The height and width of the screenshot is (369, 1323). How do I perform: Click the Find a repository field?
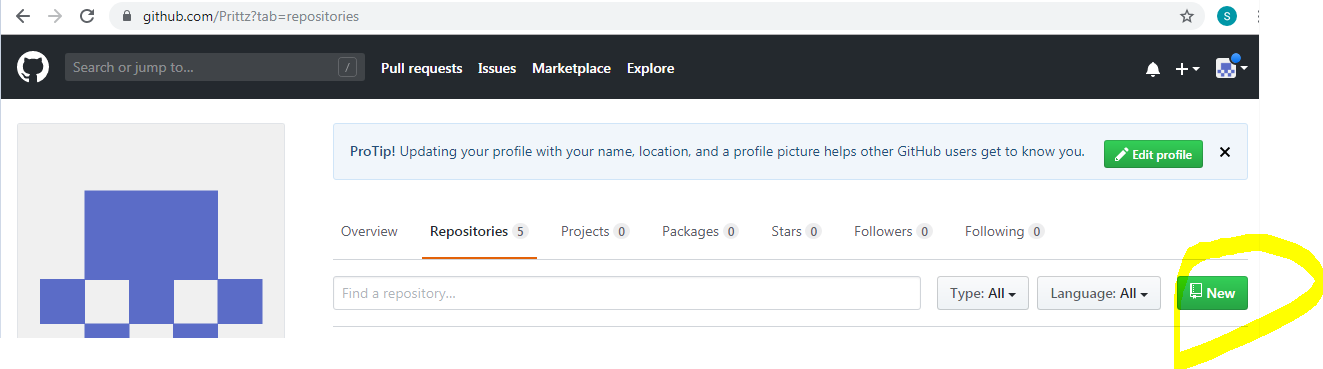[627, 293]
